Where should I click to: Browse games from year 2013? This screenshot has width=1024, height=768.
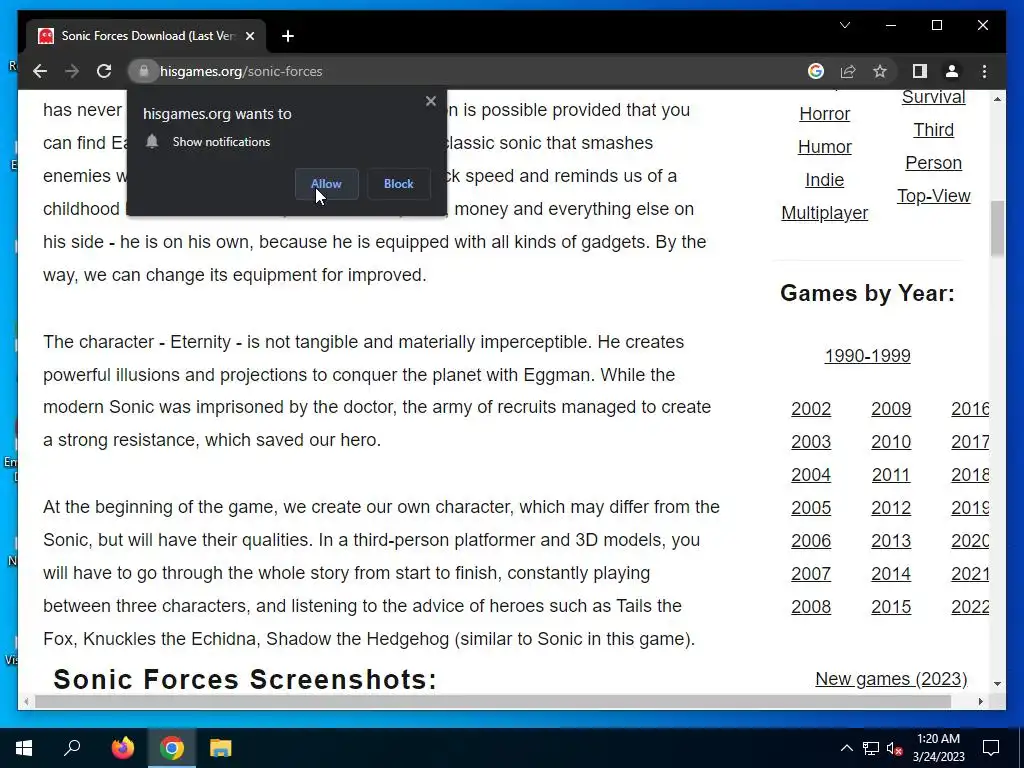pyautogui.click(x=891, y=541)
